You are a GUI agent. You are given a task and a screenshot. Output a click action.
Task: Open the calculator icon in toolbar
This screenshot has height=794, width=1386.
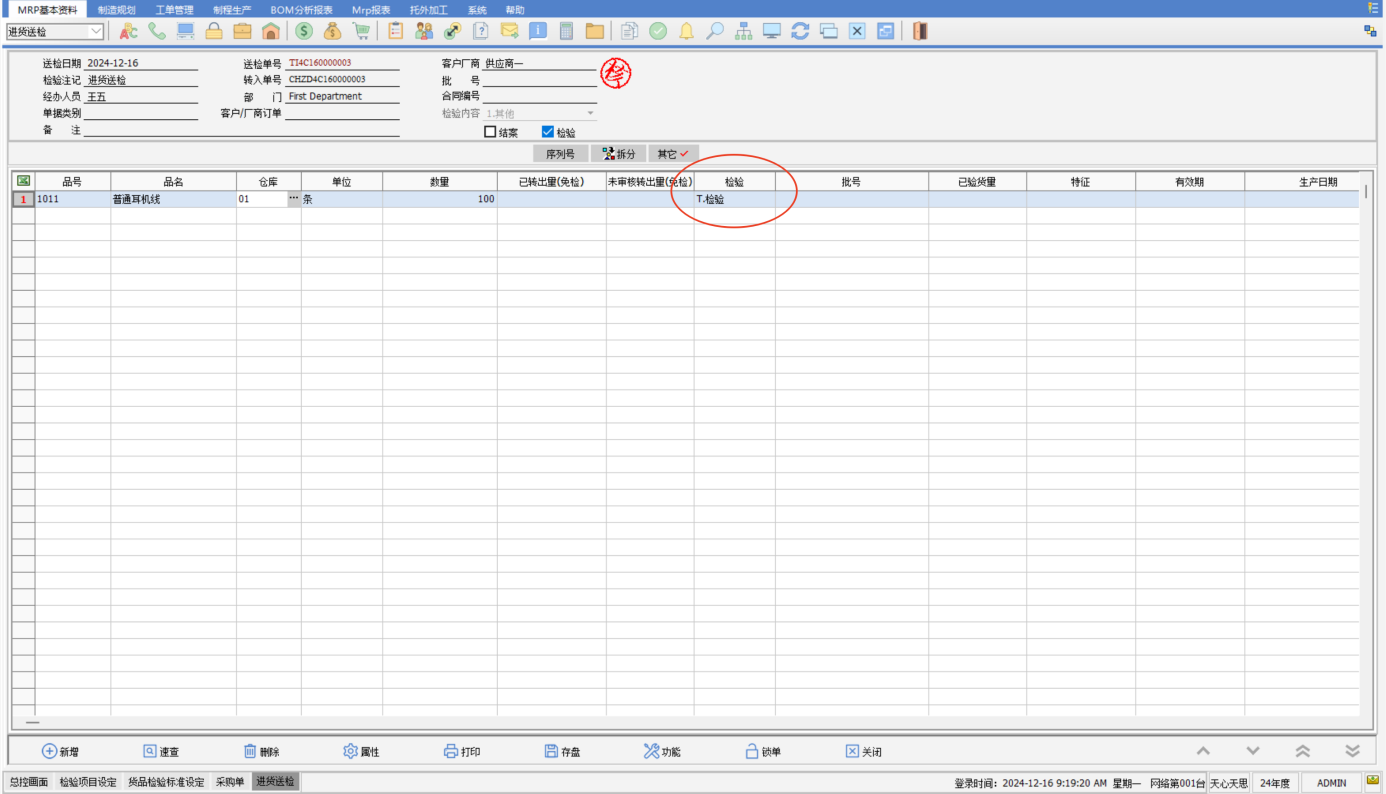(x=567, y=31)
